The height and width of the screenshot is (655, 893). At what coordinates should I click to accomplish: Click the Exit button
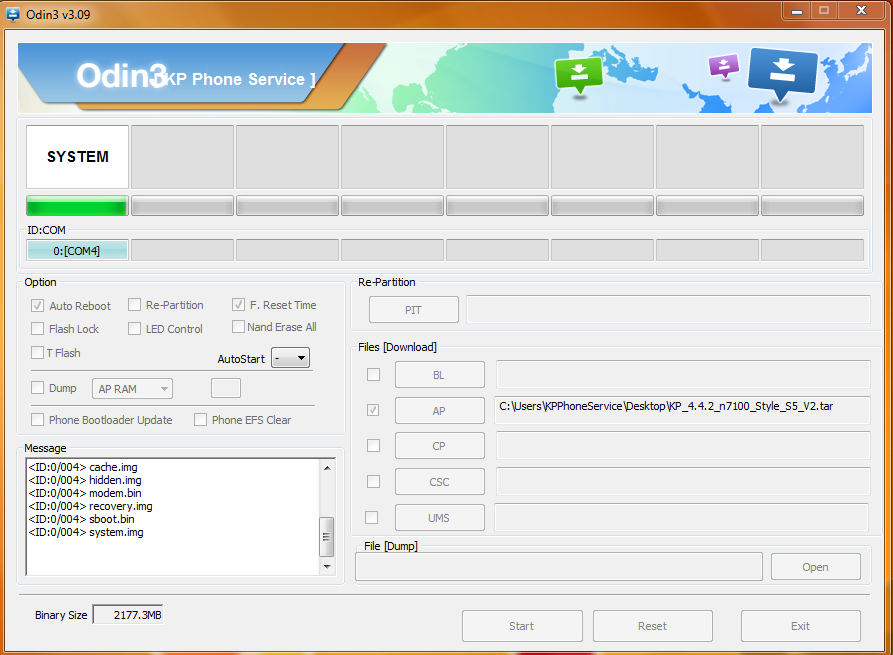[801, 626]
